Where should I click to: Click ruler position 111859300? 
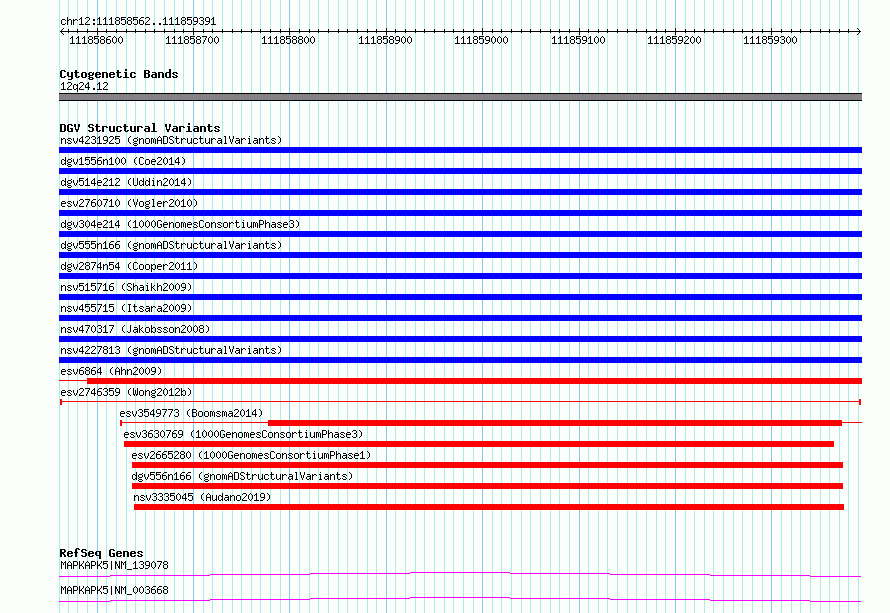coord(770,40)
